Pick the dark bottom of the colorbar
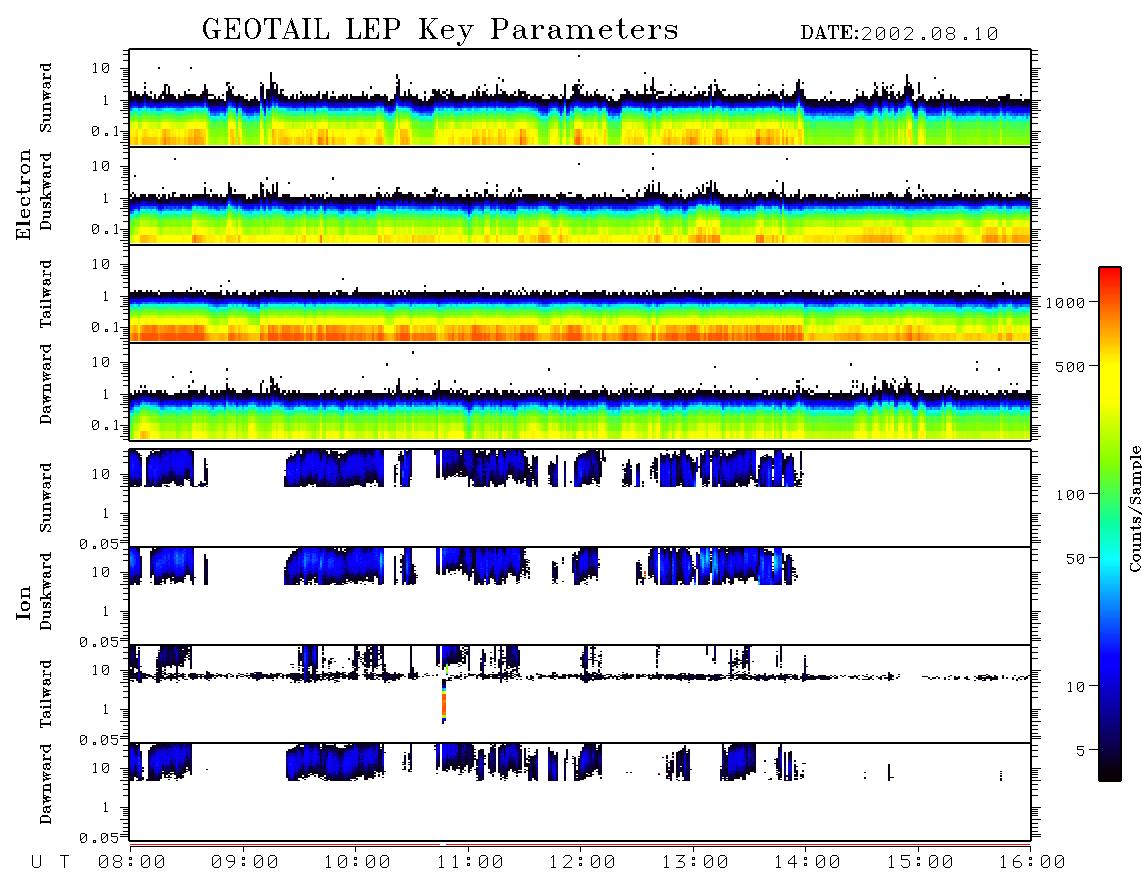Screen dimensions: 1142x880 [1110, 769]
